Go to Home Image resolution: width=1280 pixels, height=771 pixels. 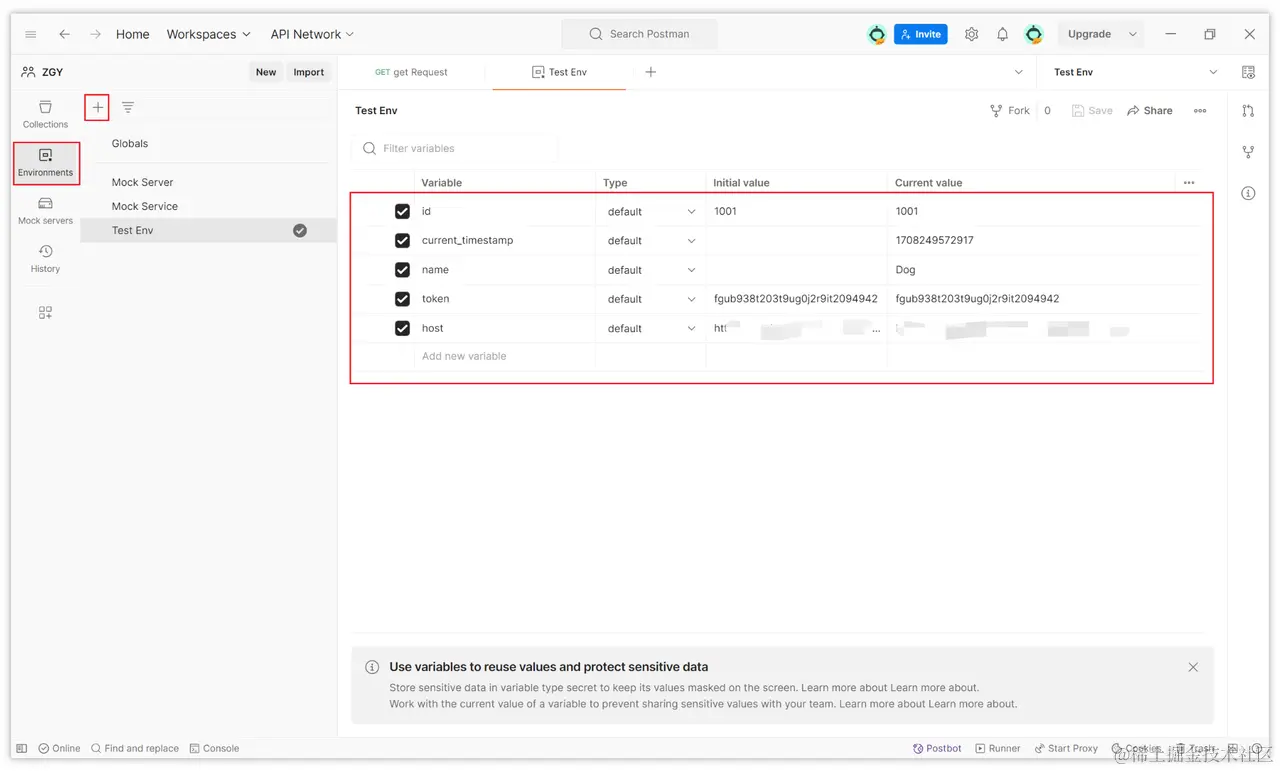132,34
